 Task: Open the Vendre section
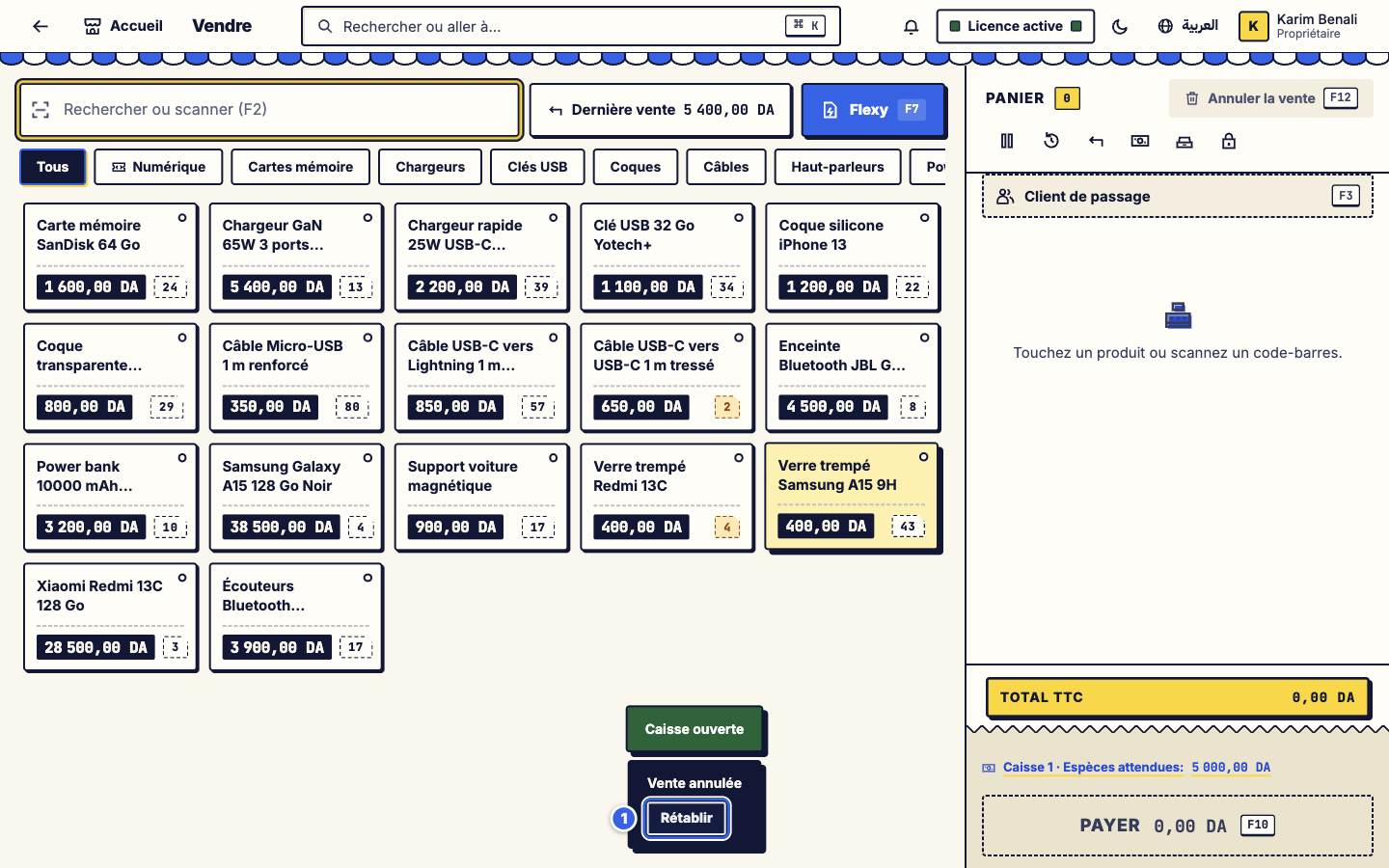click(222, 26)
